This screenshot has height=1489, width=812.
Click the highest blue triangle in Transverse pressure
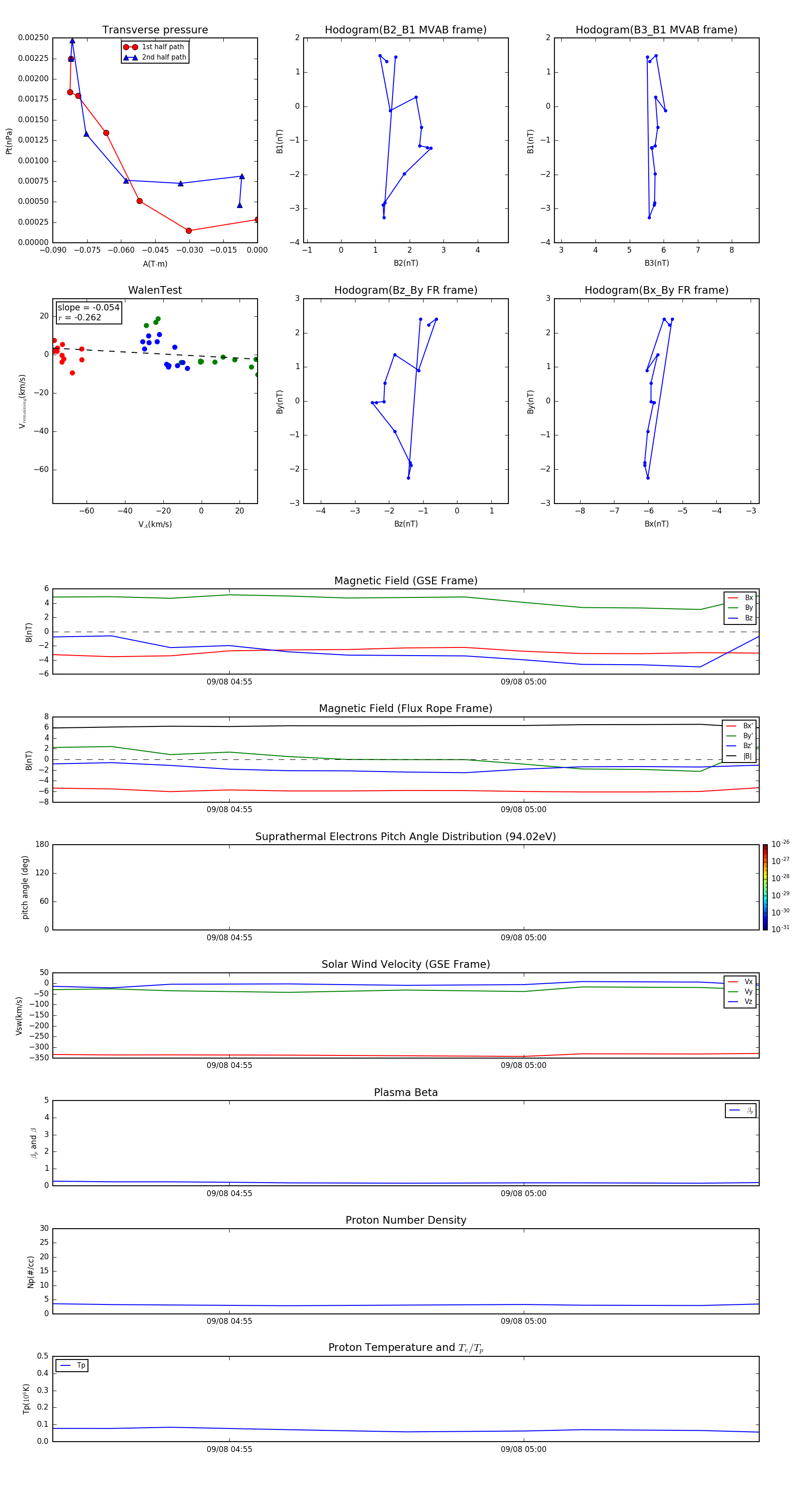pyautogui.click(x=72, y=41)
